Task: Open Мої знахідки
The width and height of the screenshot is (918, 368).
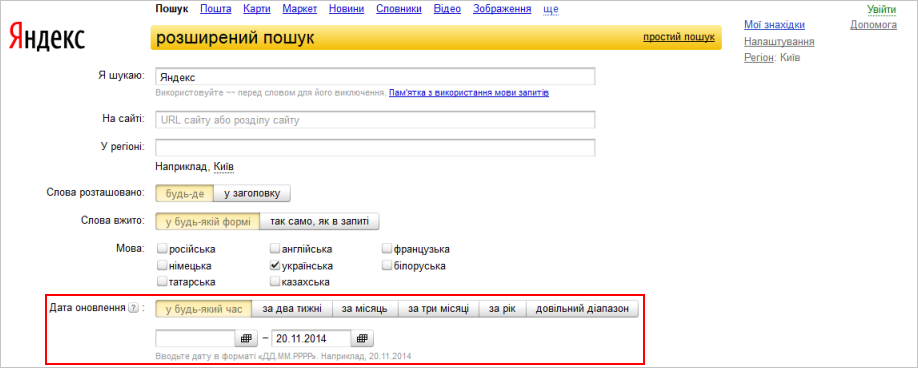Action: [x=774, y=25]
